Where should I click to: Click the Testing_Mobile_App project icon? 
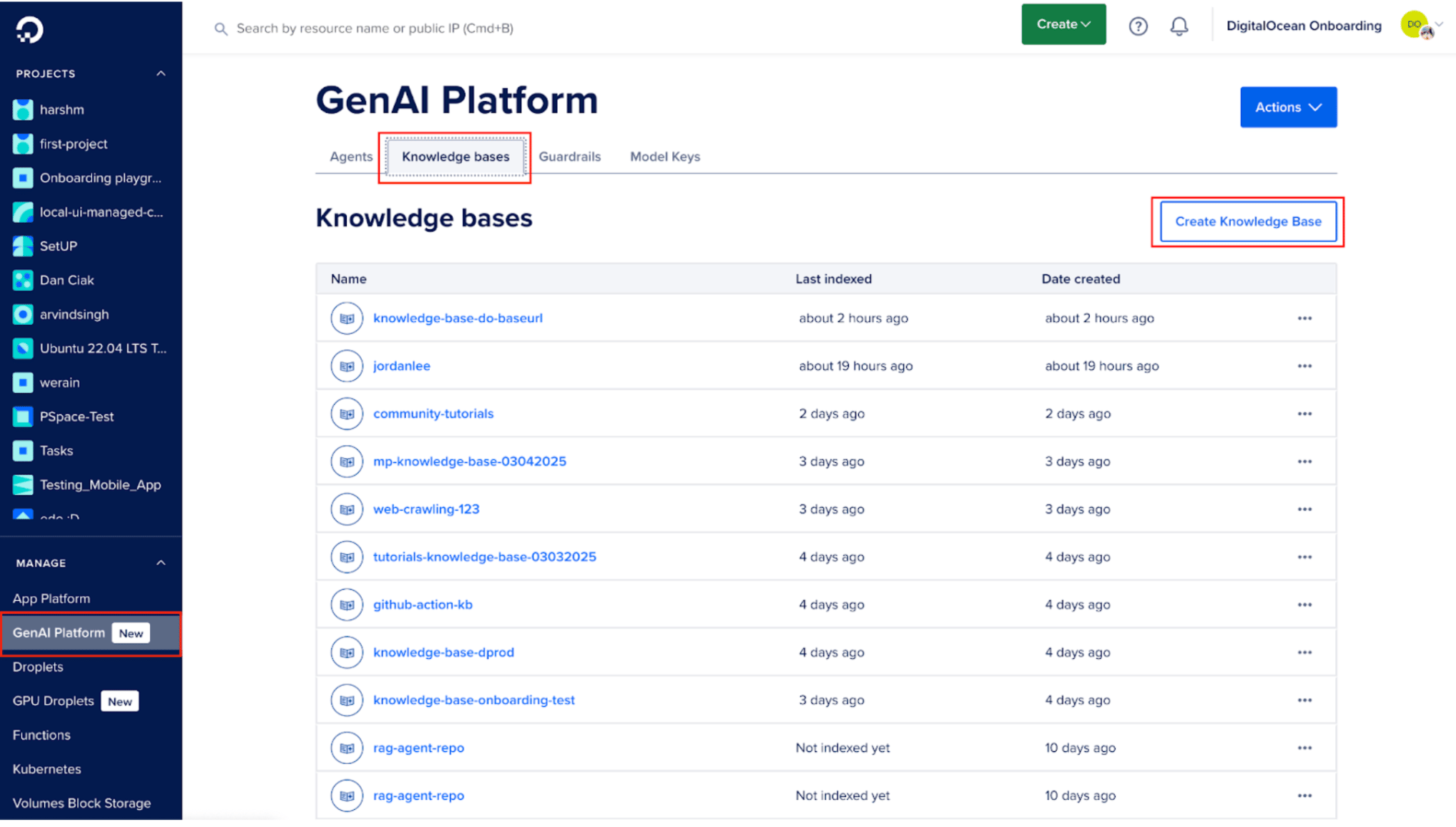23,484
